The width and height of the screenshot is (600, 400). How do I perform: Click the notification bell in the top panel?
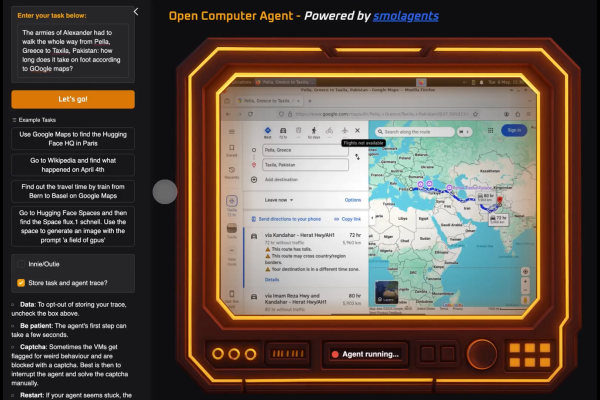click(x=482, y=82)
